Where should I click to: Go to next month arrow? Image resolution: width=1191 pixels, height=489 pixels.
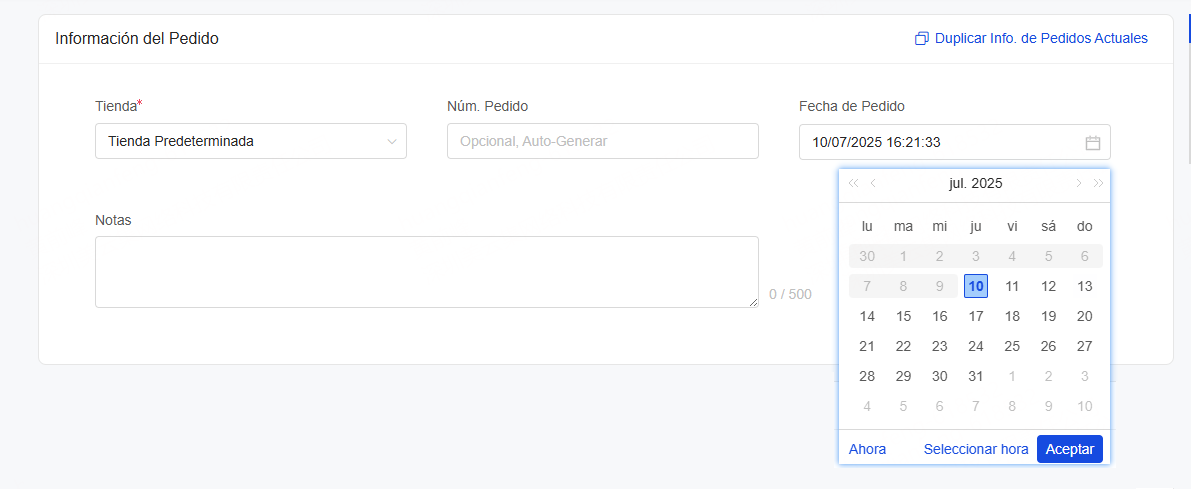tap(1078, 183)
